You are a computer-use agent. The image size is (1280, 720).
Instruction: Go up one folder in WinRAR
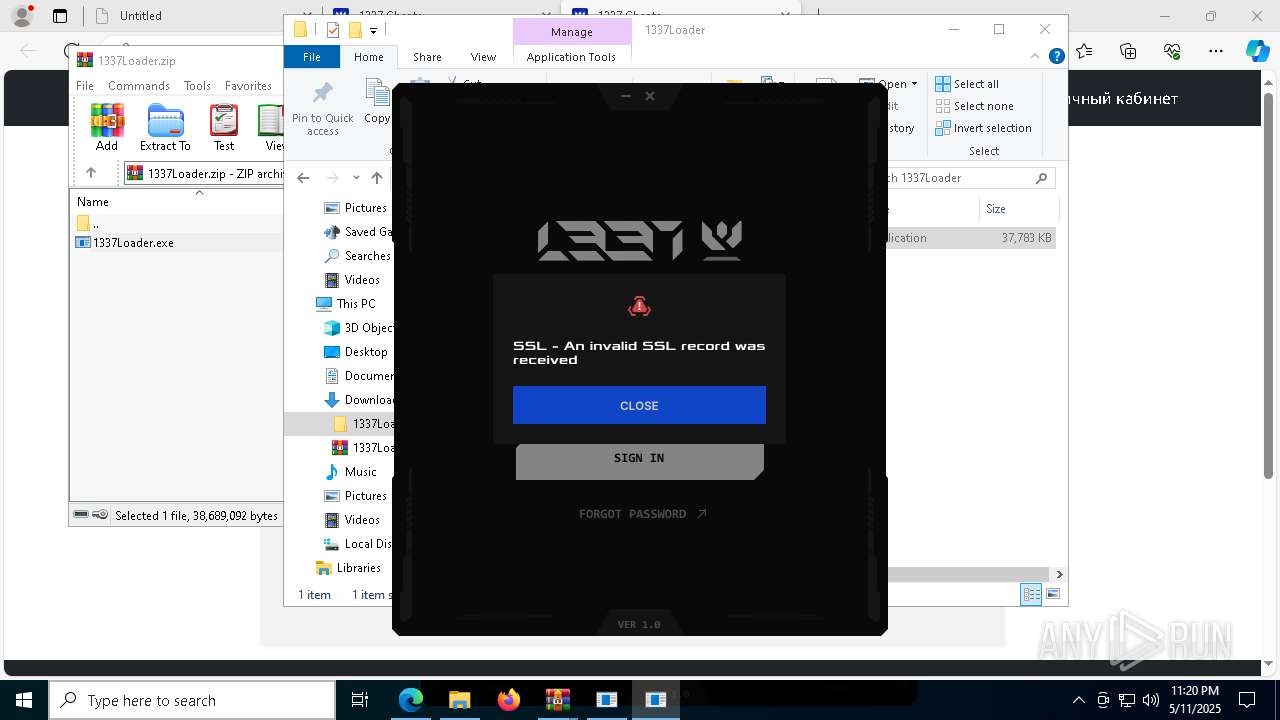(x=91, y=173)
